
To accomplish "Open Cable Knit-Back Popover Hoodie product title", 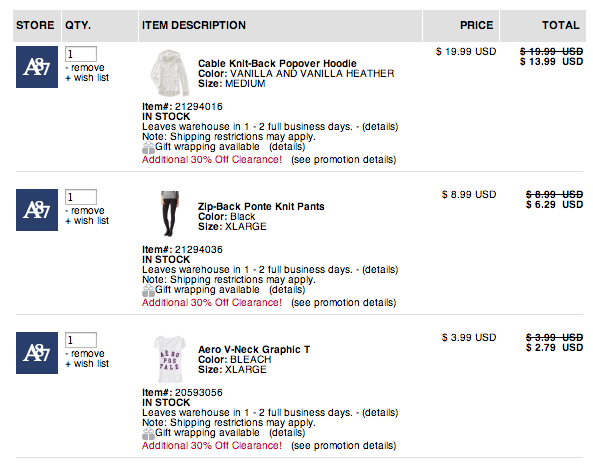I will [x=277, y=64].
